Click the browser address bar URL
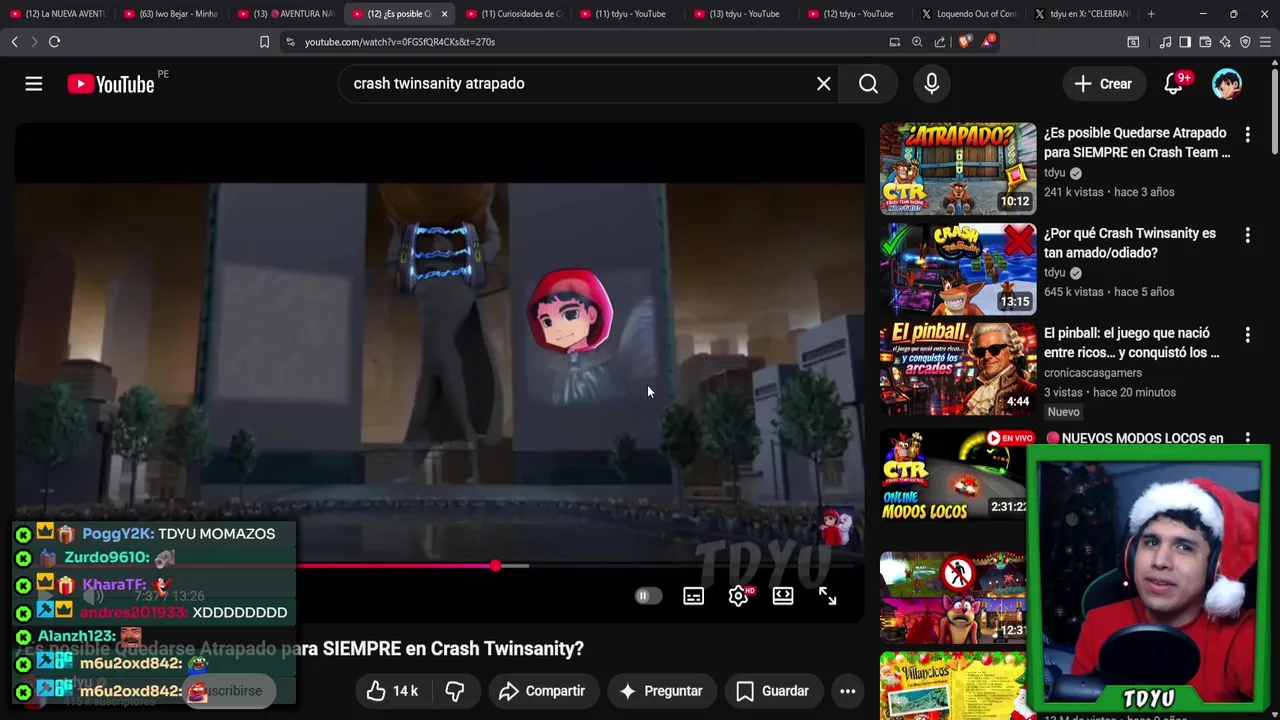Image resolution: width=1280 pixels, height=720 pixels. 400,42
